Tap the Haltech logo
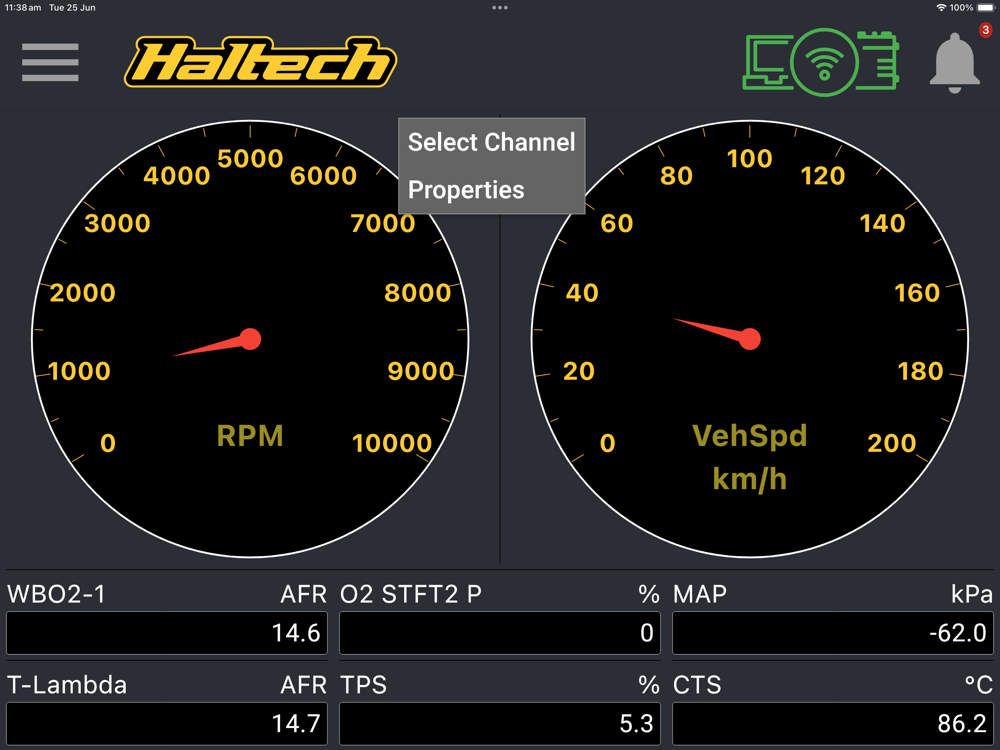Viewport: 1000px width, 750px height. point(260,62)
